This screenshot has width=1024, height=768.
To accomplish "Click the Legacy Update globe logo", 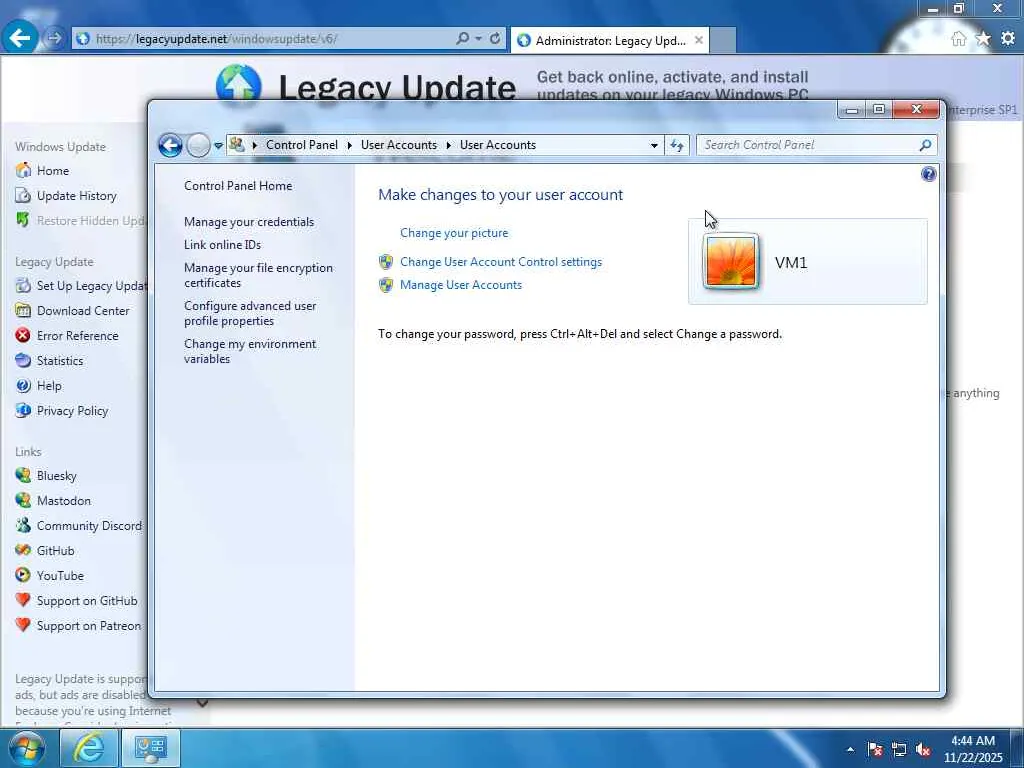I will coord(238,82).
